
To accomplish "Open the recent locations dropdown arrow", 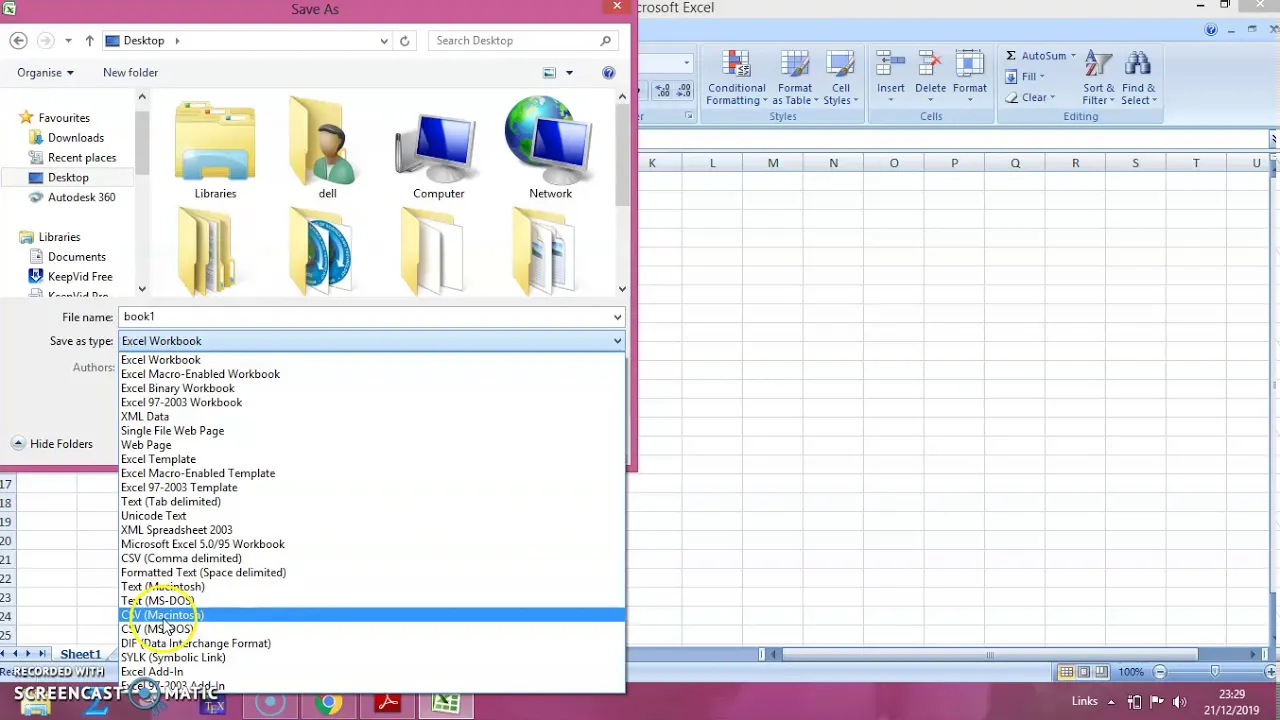I will 68,41.
